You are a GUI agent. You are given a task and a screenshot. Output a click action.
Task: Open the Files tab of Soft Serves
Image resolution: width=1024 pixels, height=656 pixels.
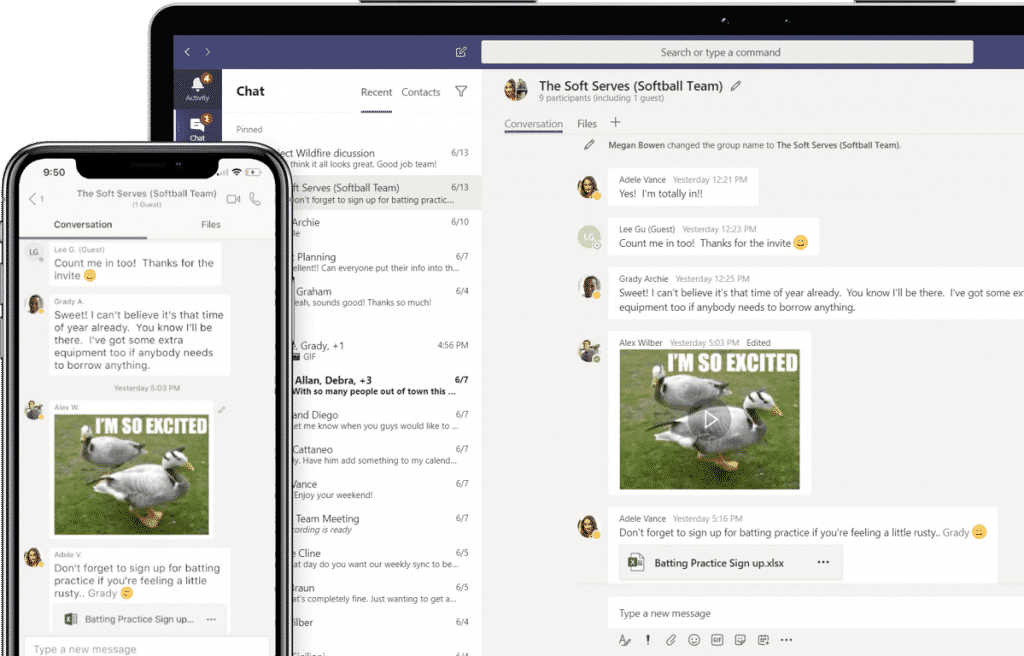[589, 124]
